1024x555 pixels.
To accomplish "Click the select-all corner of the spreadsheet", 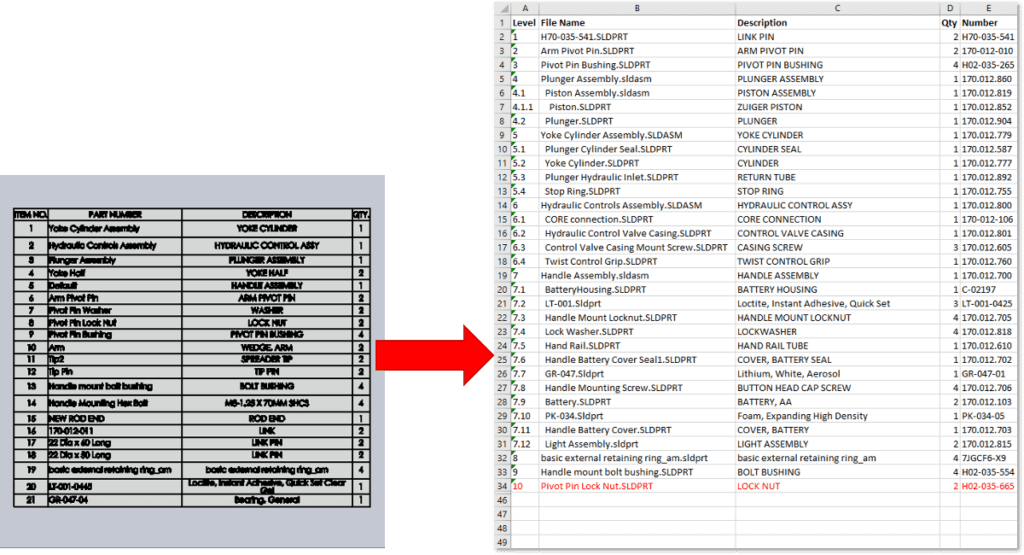I will 504,8.
